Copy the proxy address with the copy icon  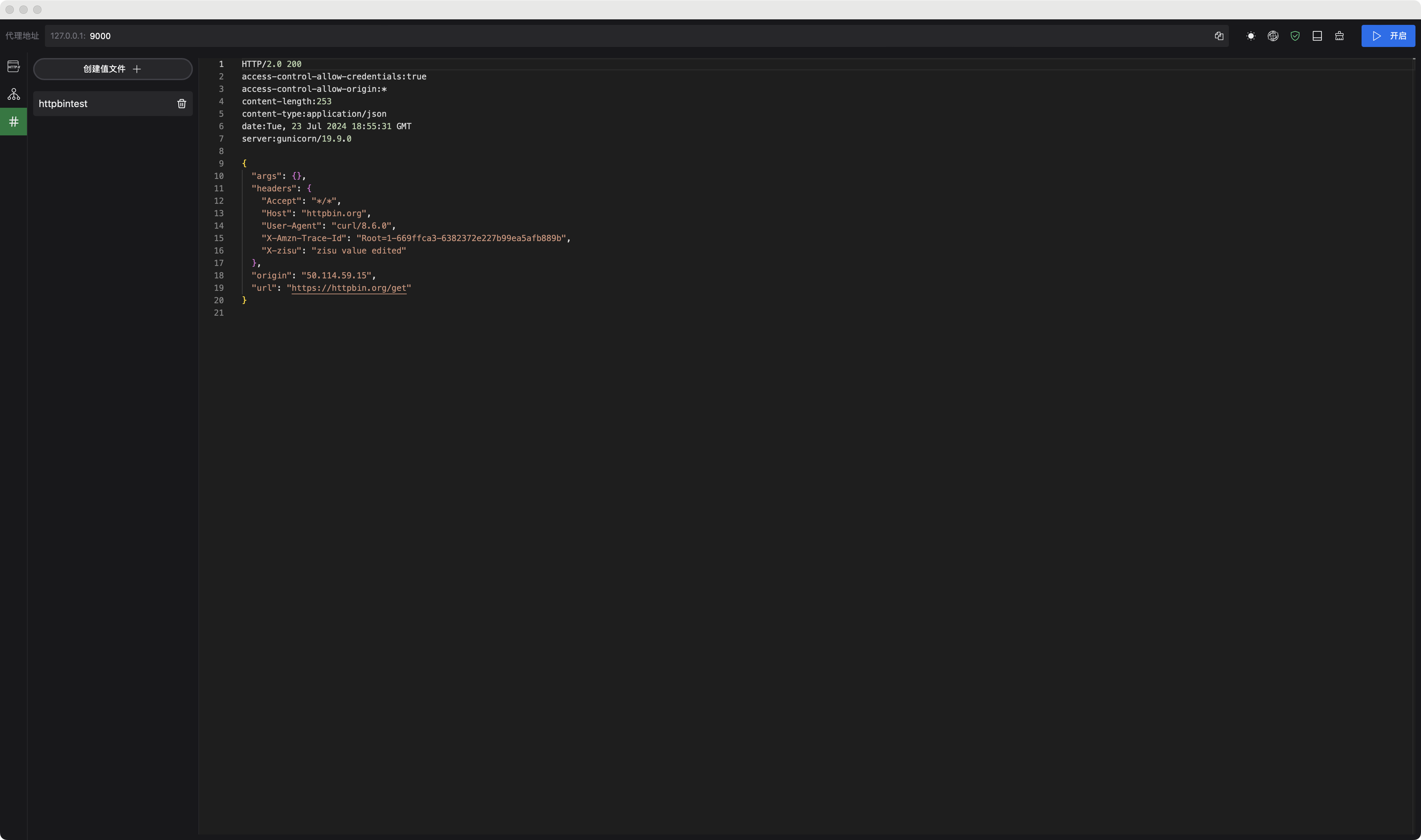(1219, 36)
